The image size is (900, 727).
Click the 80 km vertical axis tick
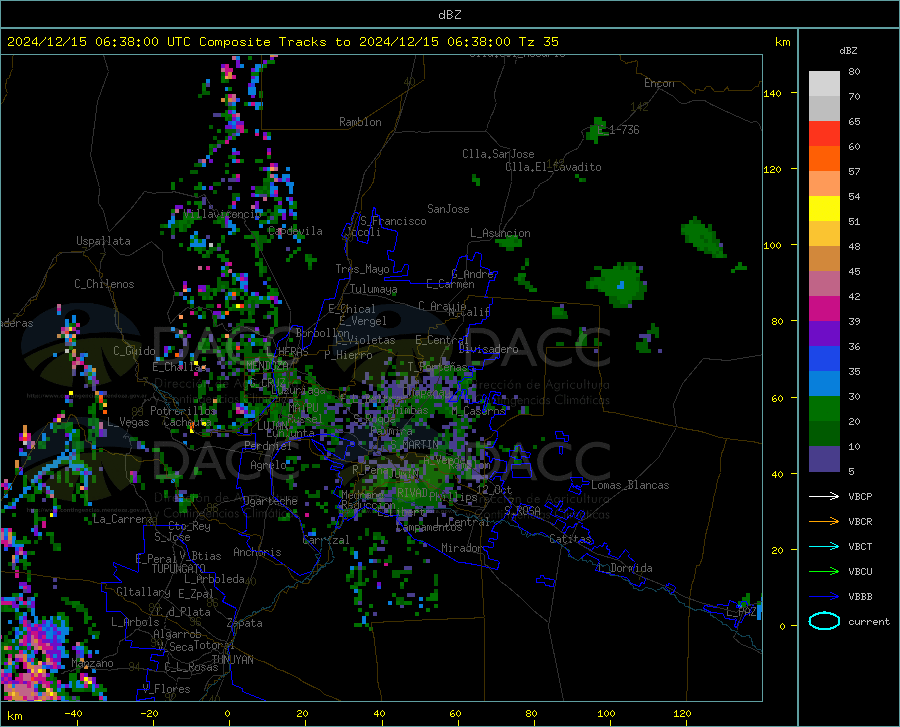coord(777,321)
